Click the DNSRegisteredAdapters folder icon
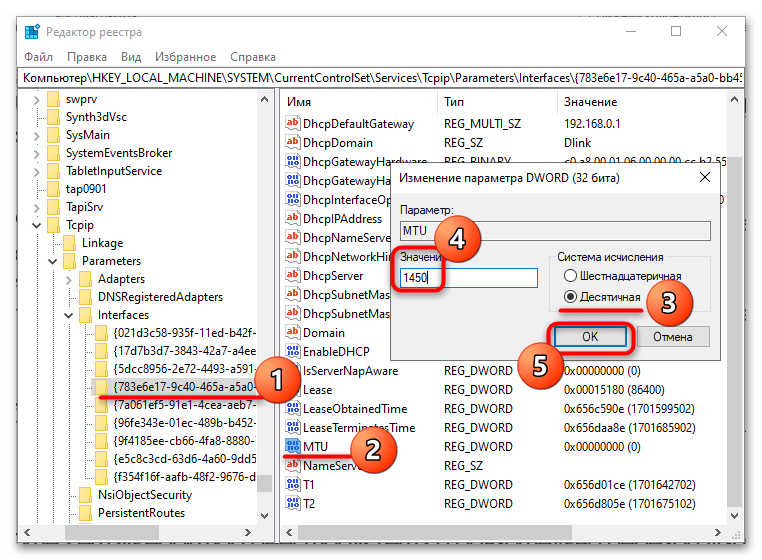This screenshot has width=762, height=560. (x=85, y=297)
